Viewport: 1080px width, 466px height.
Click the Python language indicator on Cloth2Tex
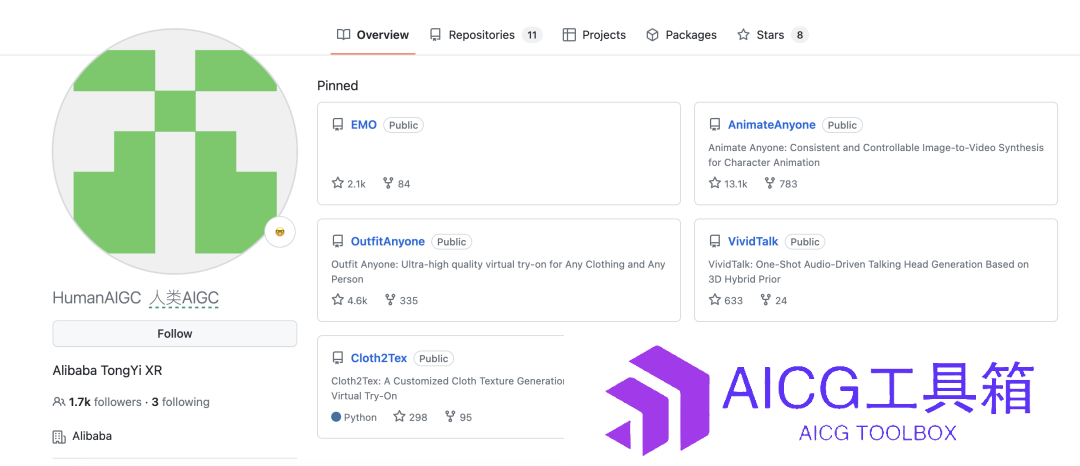point(354,416)
